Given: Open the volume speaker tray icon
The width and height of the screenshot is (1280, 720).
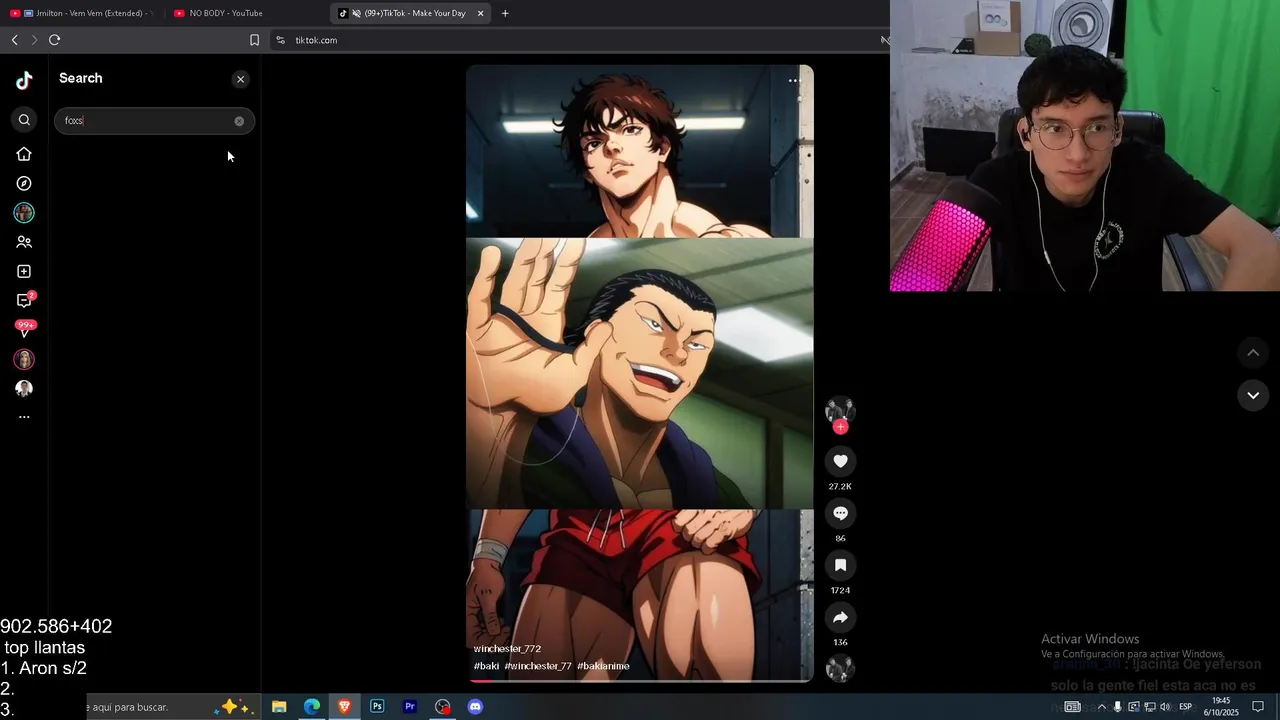Looking at the screenshot, I should click(1165, 707).
